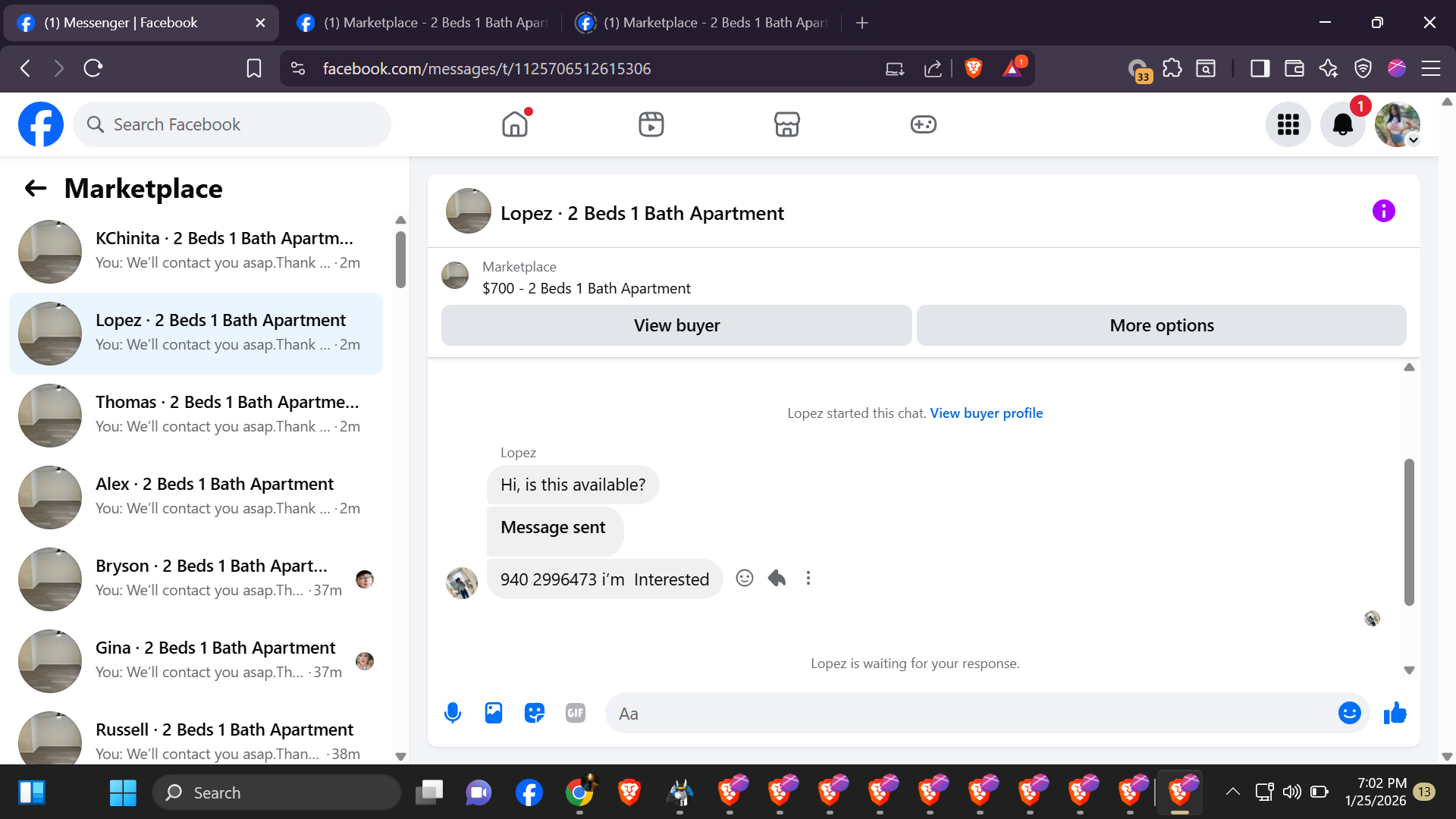This screenshot has height=819, width=1456.
Task: Open Facebook app from taskbar
Action: [529, 792]
